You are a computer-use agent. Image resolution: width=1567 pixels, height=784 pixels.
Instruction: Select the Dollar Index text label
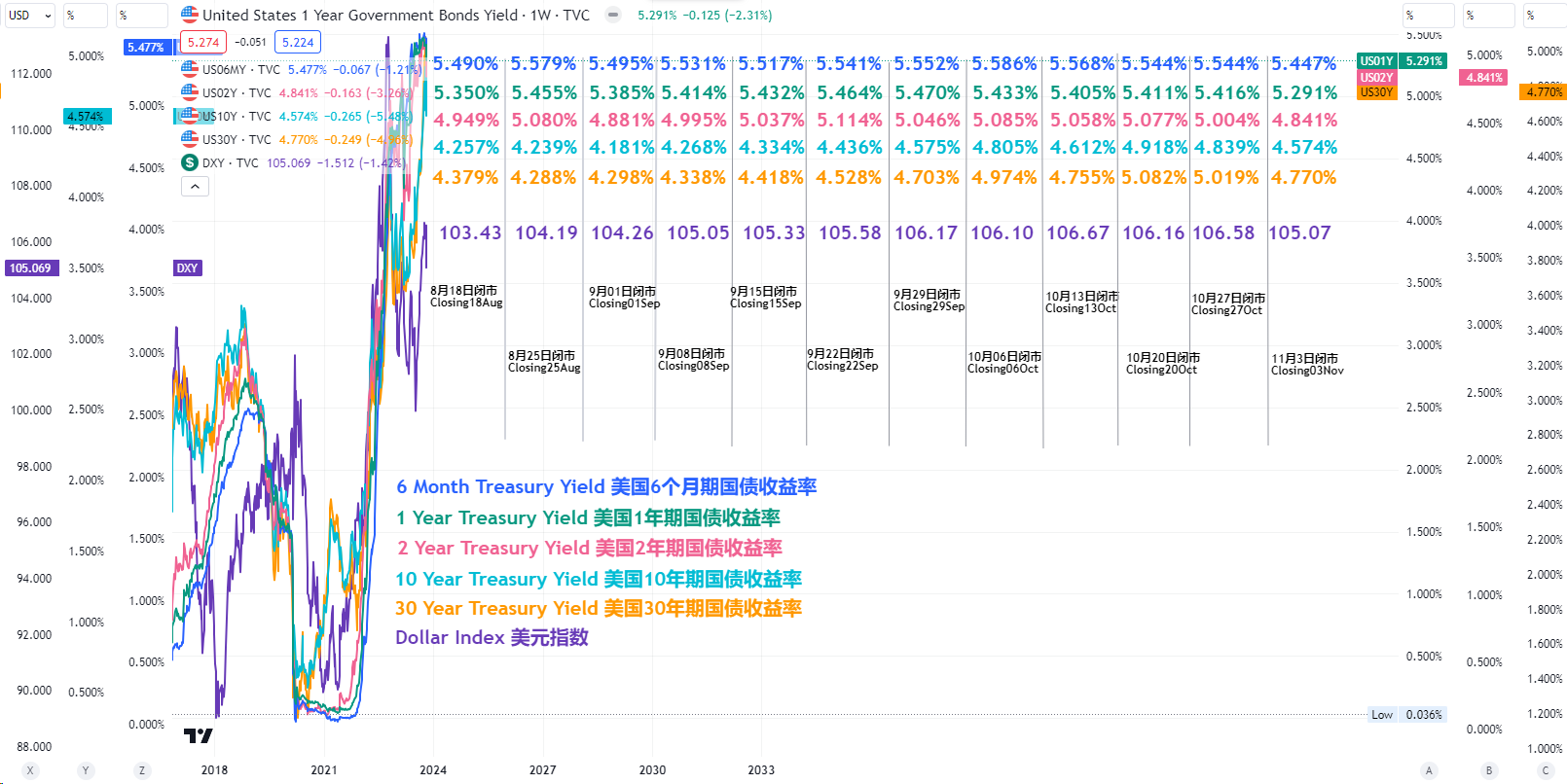point(492,637)
